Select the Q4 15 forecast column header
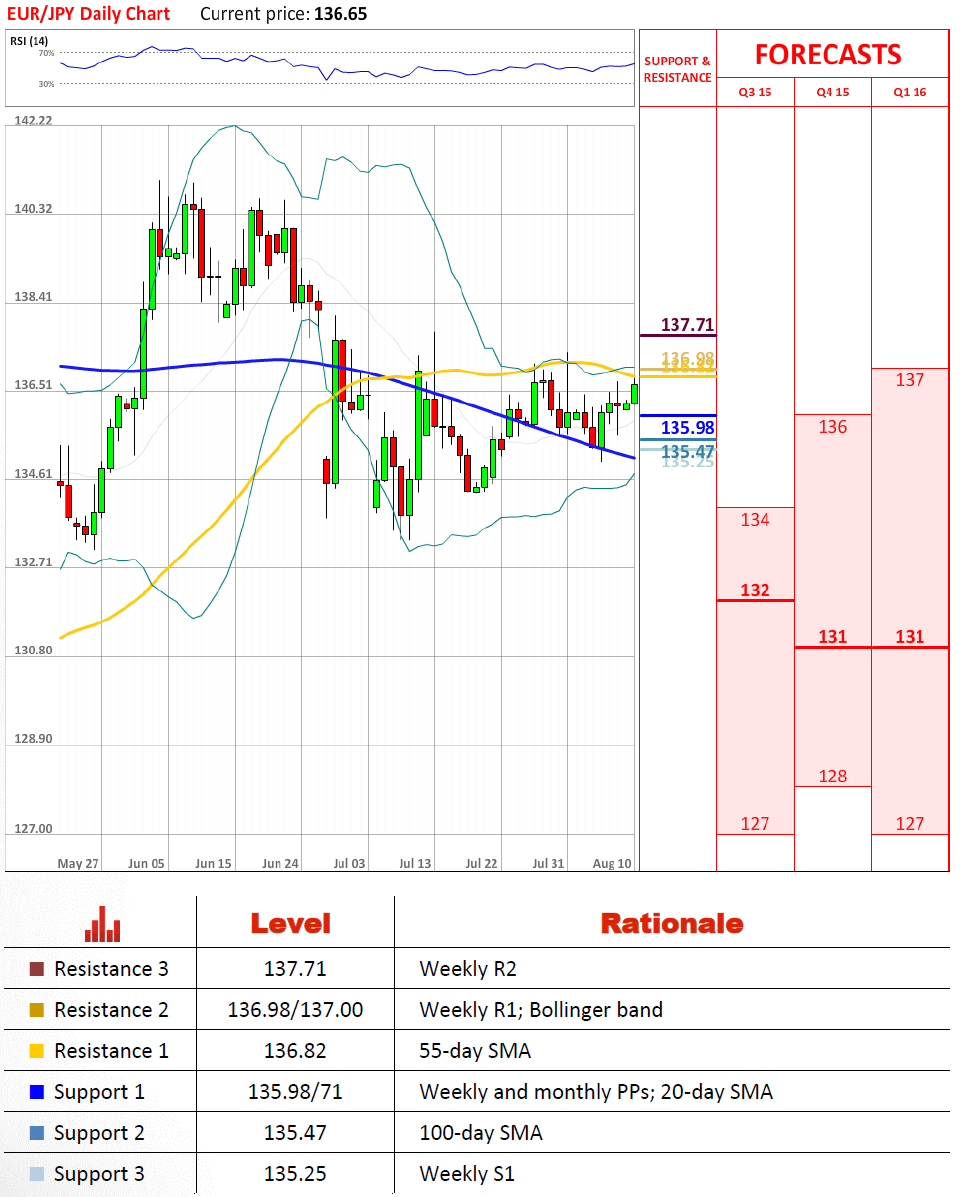The image size is (963, 1197). 832,92
